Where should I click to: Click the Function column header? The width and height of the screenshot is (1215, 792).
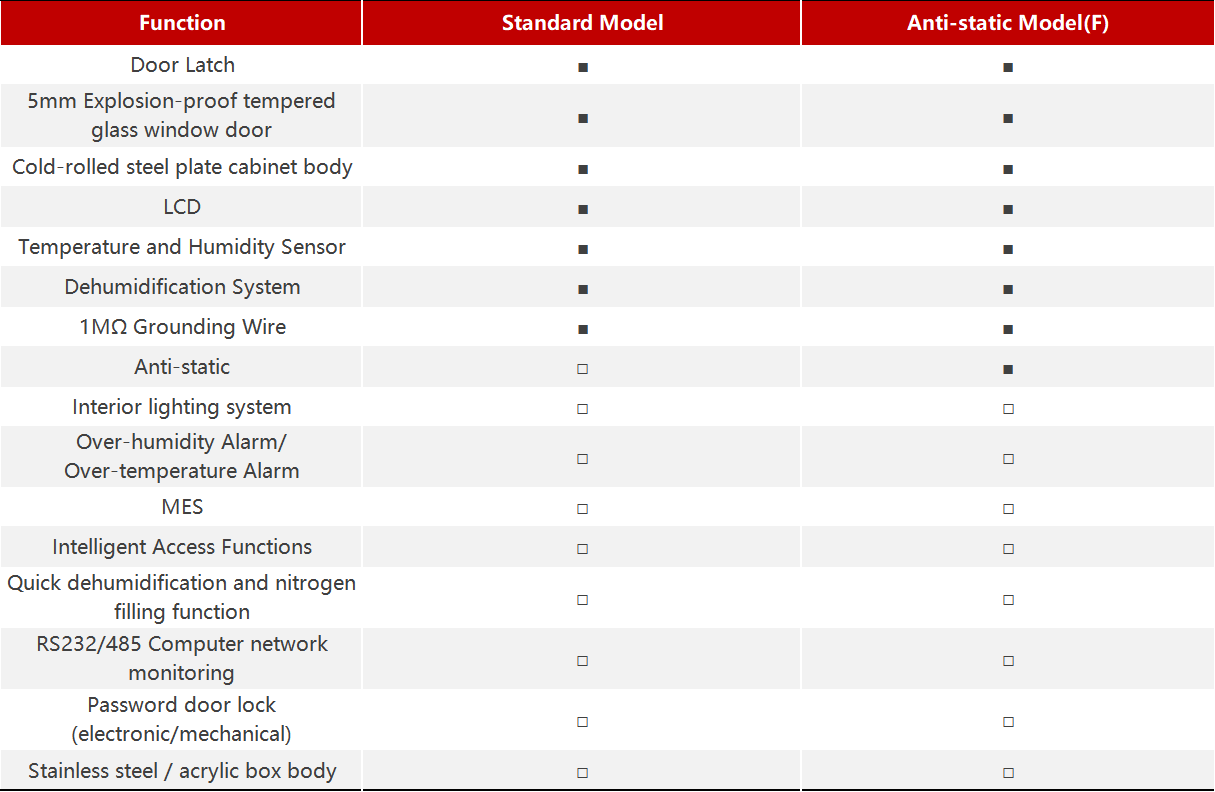point(182,23)
